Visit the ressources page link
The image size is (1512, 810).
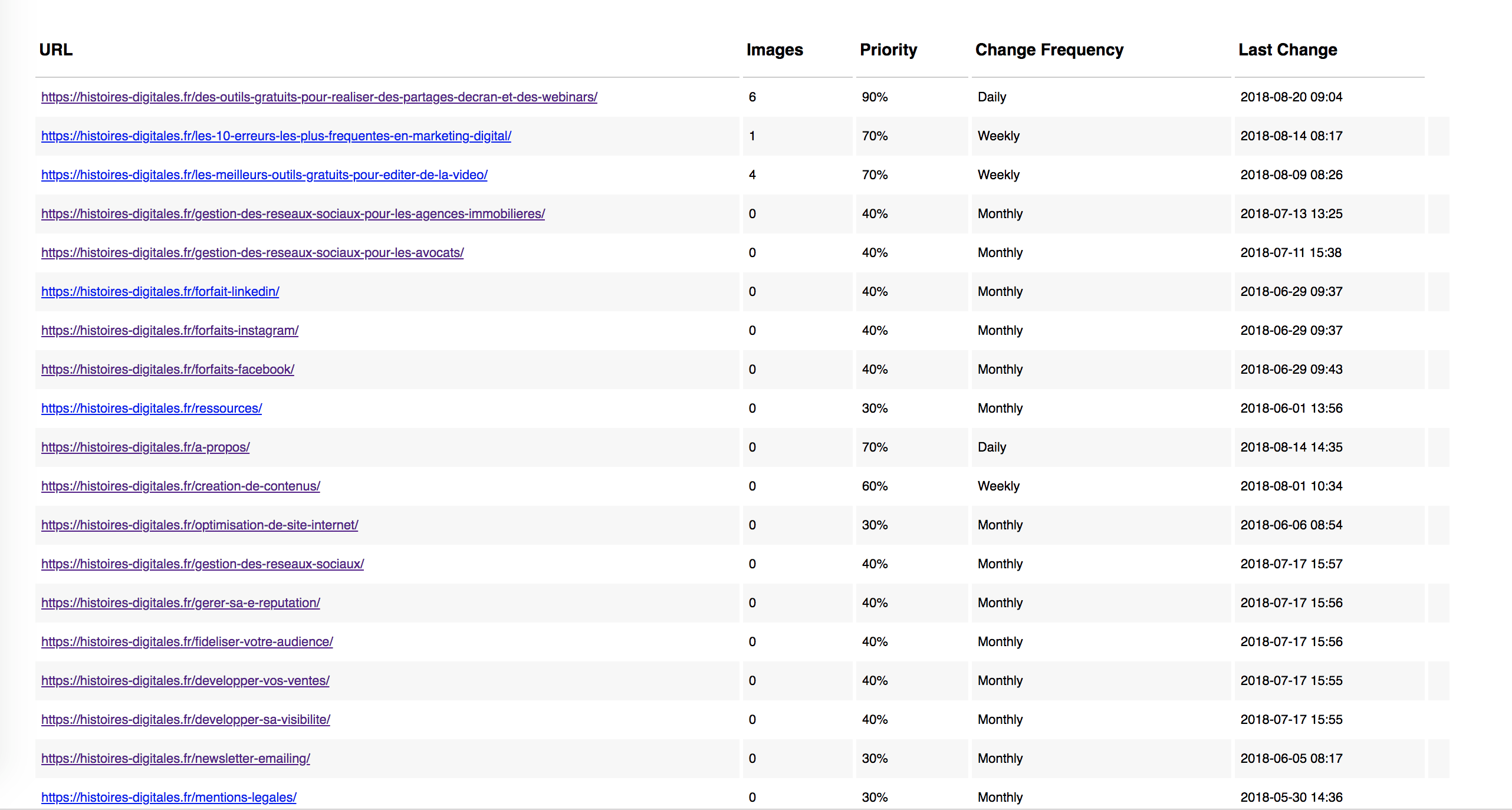(x=152, y=408)
